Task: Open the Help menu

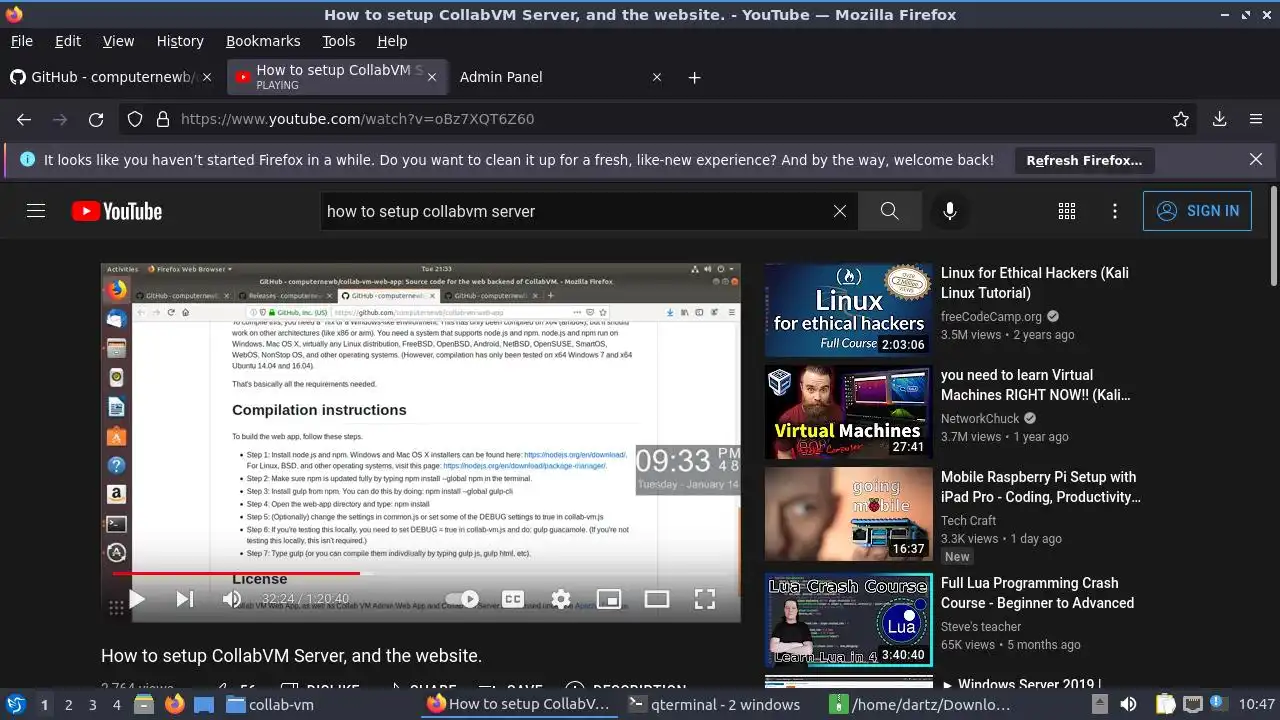Action: point(392,41)
